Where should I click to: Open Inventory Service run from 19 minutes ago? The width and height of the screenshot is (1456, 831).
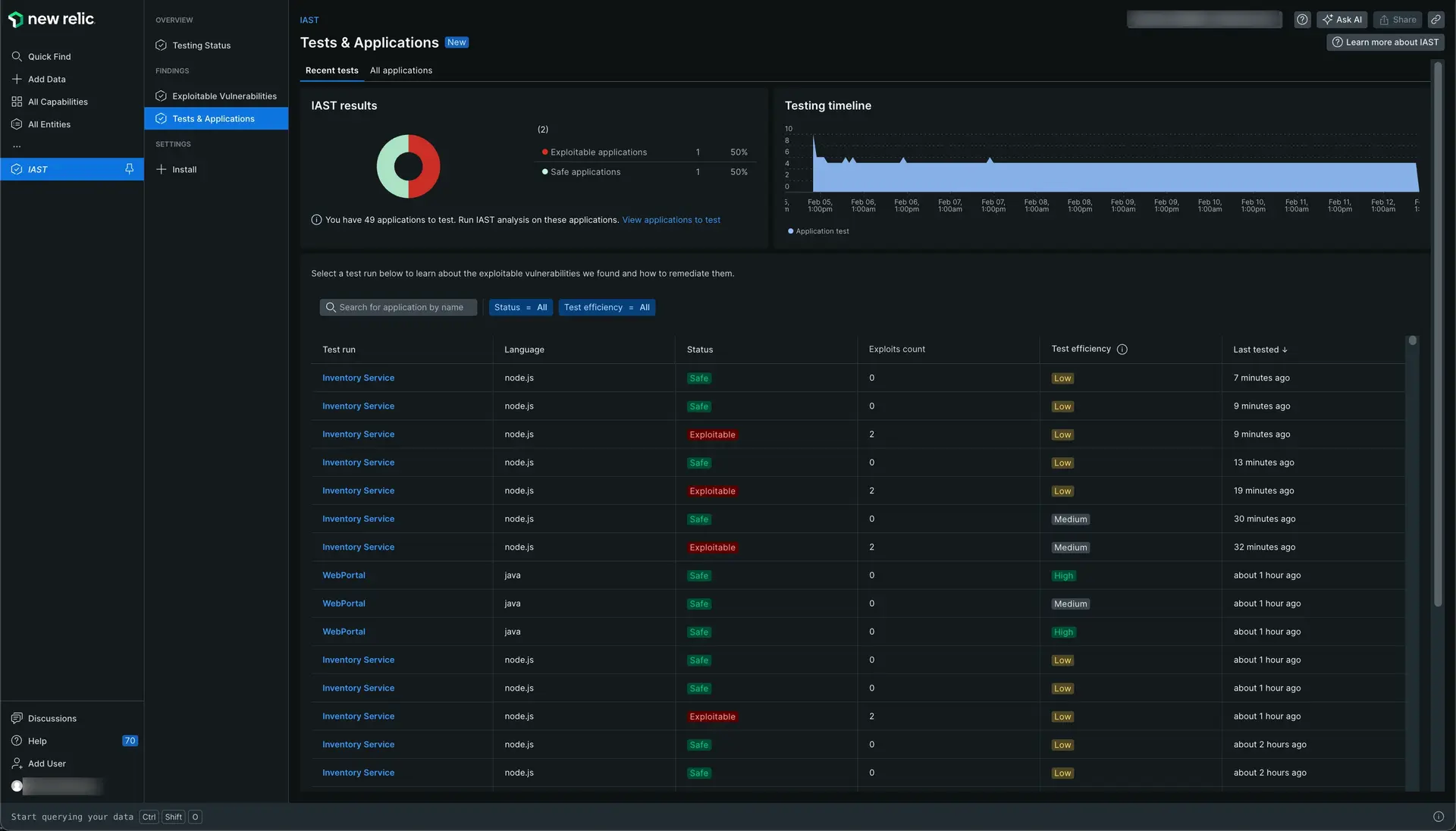point(358,491)
